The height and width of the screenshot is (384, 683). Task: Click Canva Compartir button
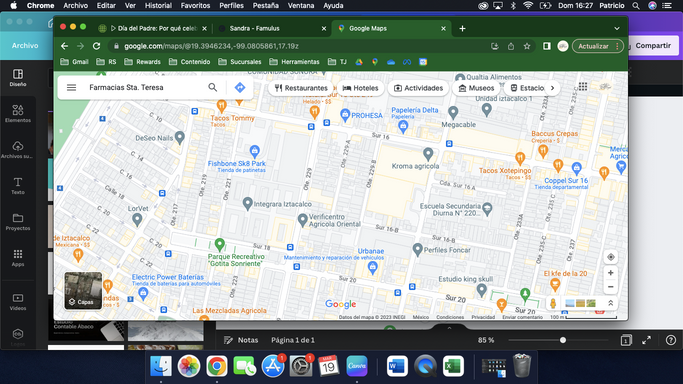click(x=653, y=45)
